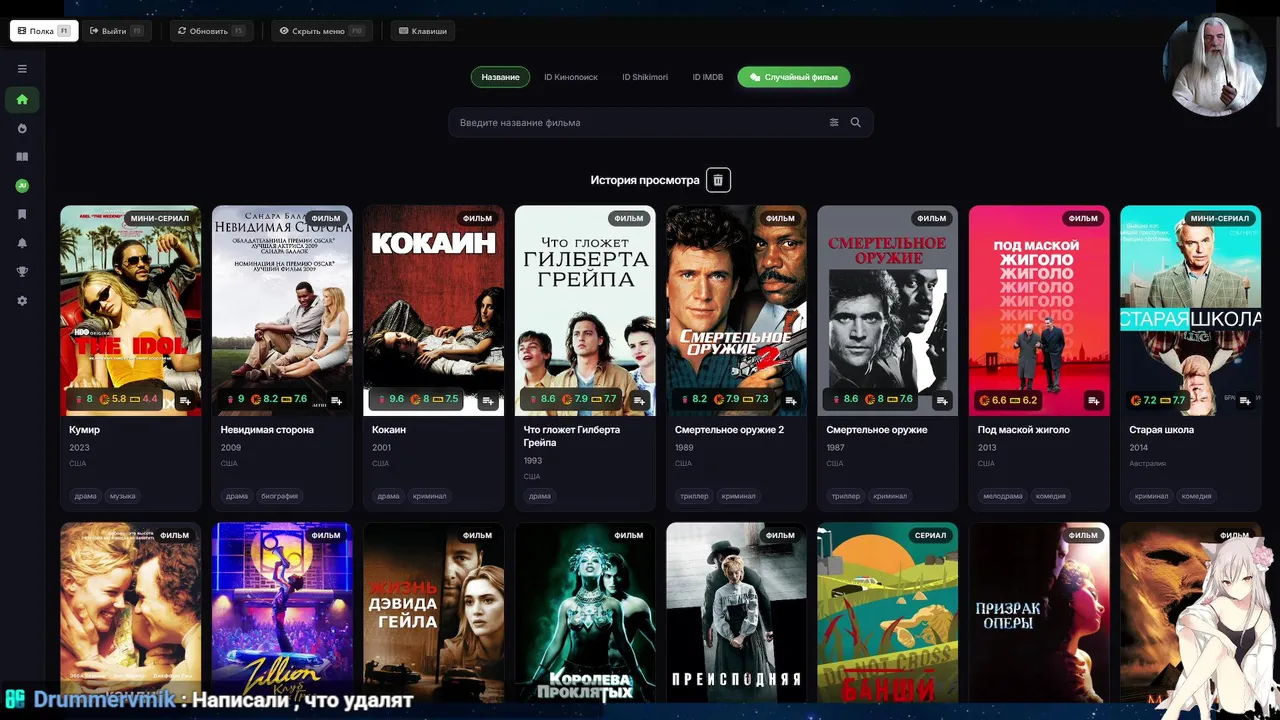The width and height of the screenshot is (1280, 720).
Task: Open the Королева проклятых poster
Action: click(585, 612)
